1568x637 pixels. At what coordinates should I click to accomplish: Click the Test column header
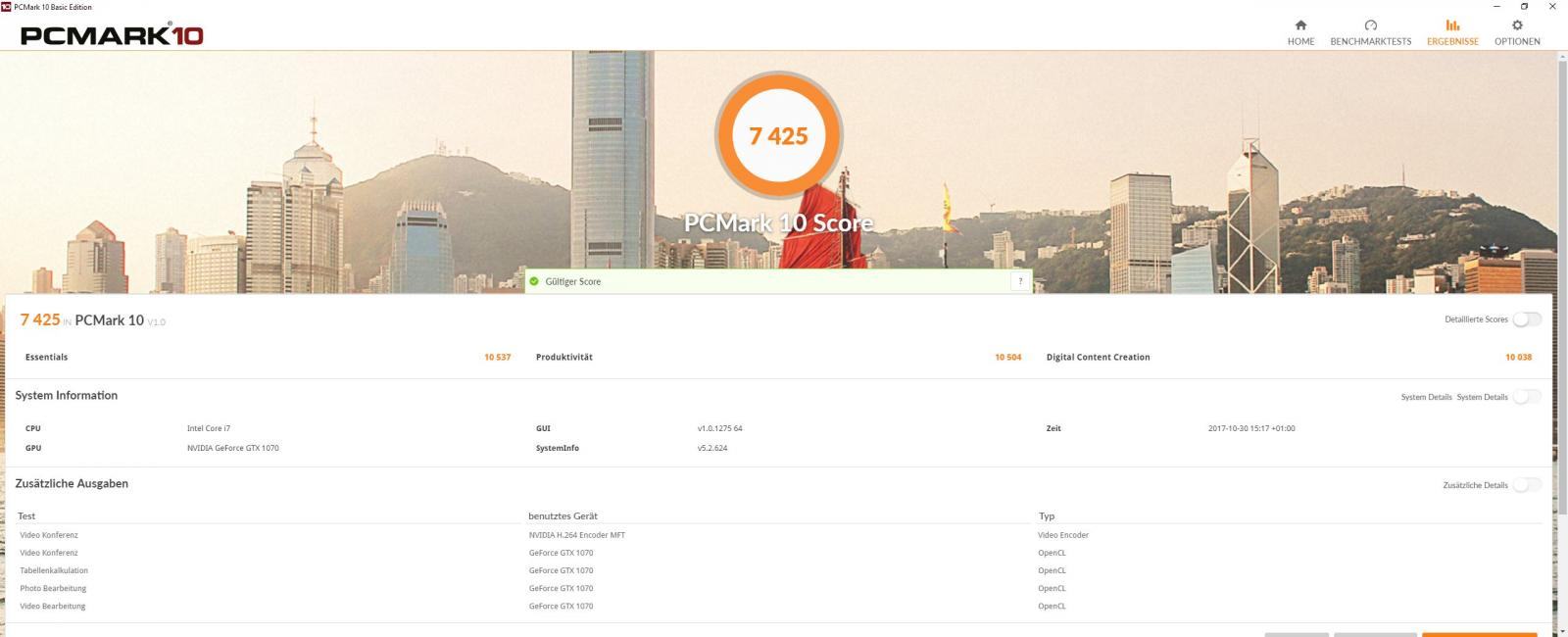26,515
